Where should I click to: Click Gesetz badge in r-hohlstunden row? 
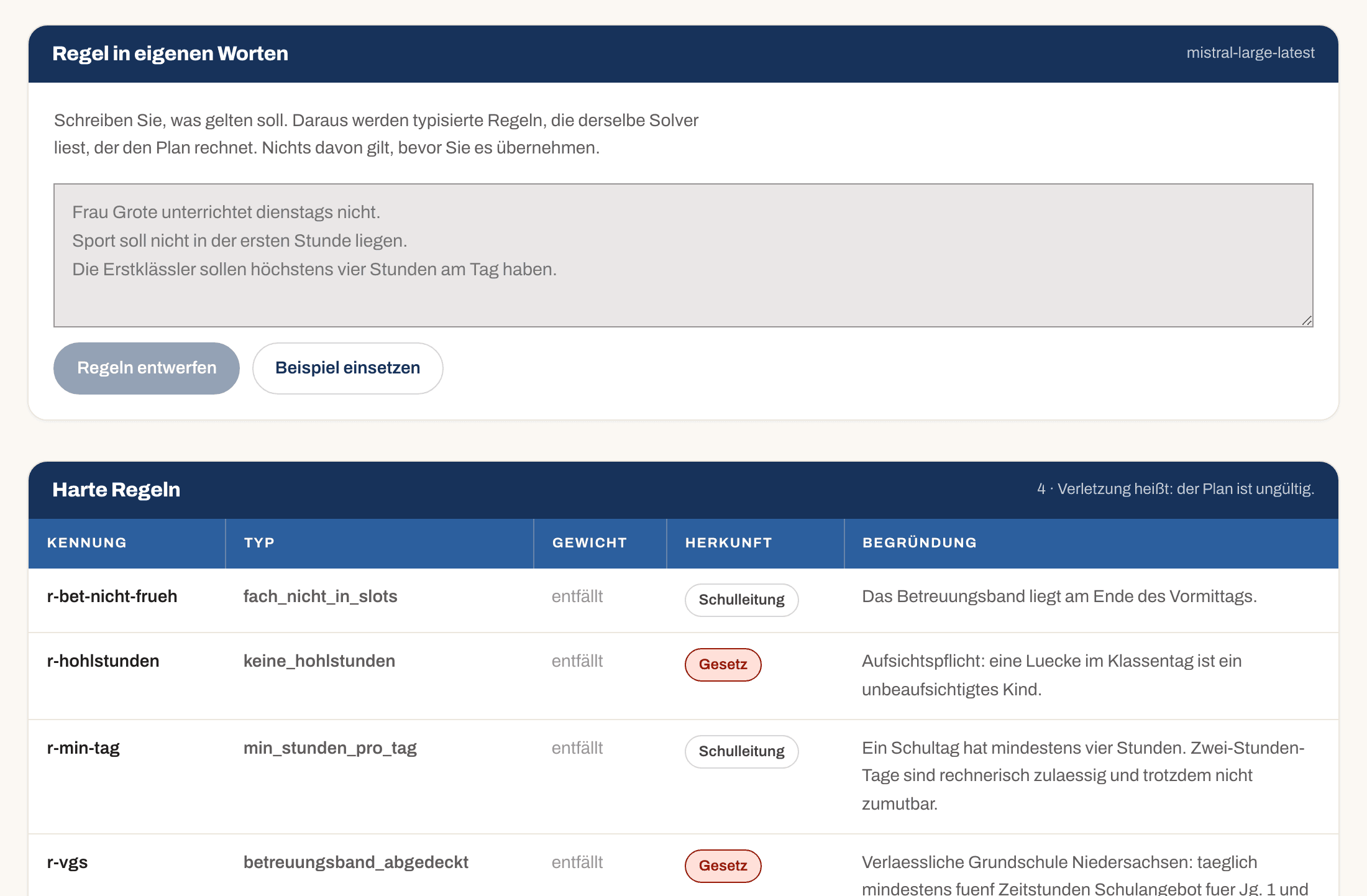coord(723,664)
